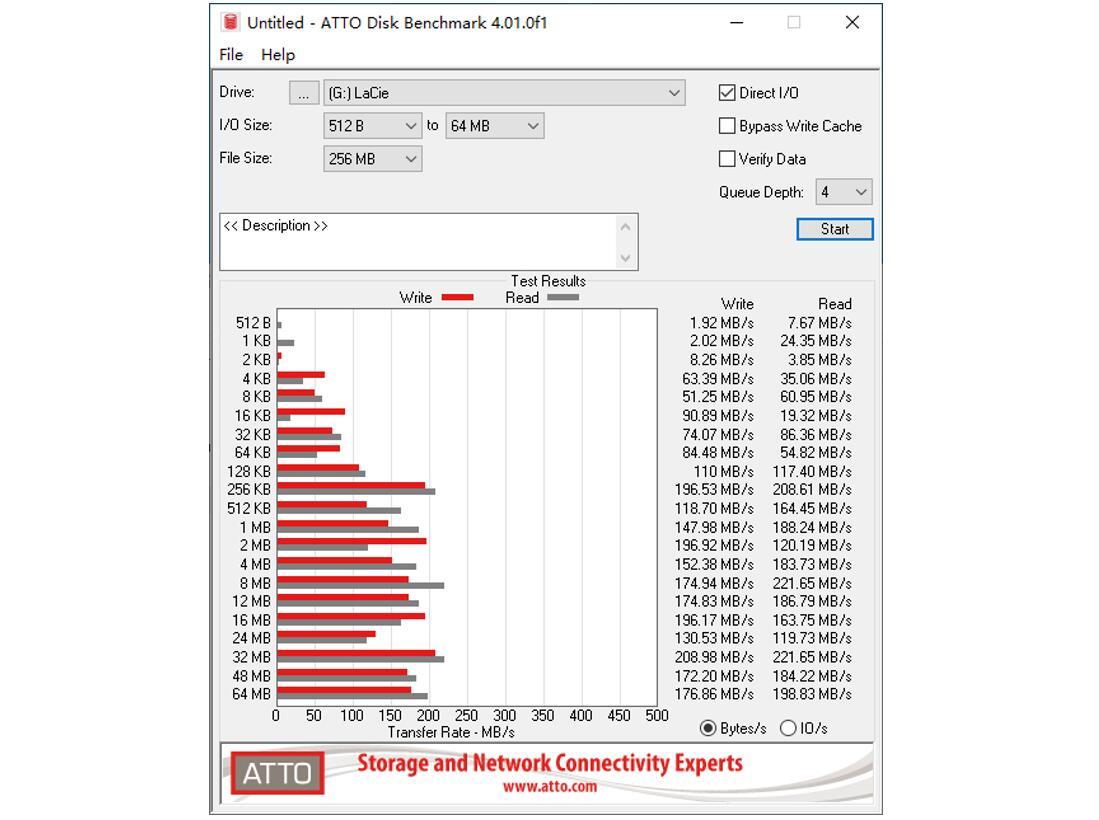Viewport: 1099px width, 820px height.
Task: Click the gray Read legend swatch
Action: (x=563, y=298)
